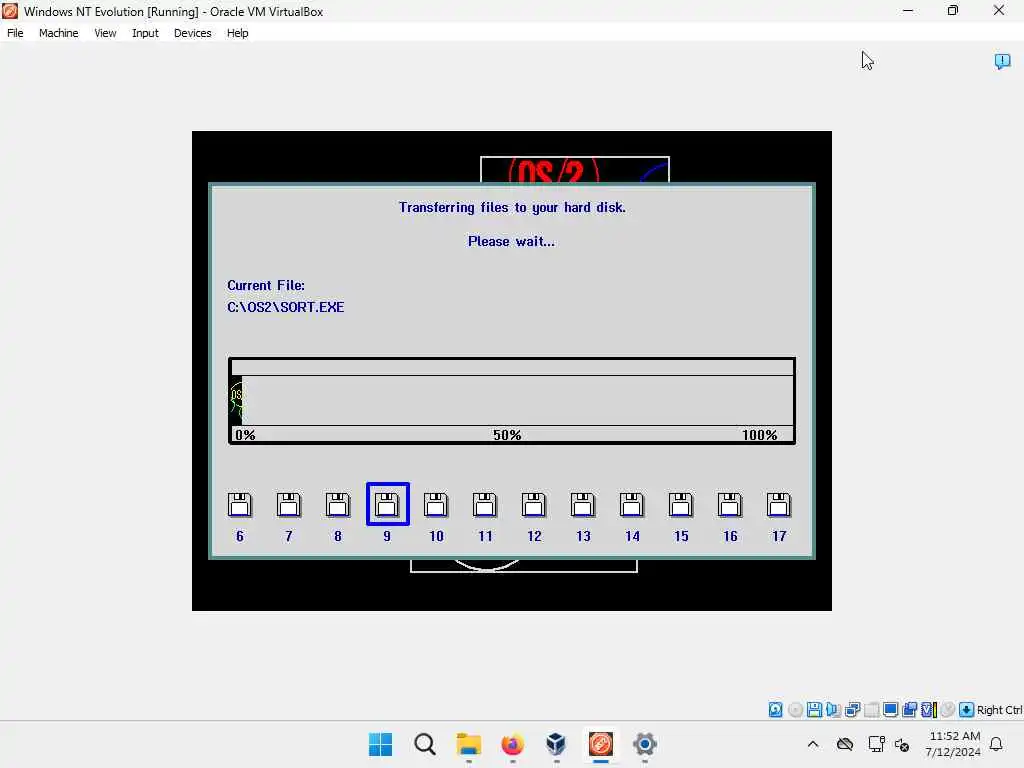The width and height of the screenshot is (1024, 768).
Task: Show hidden system tray icons
Action: click(x=812, y=744)
